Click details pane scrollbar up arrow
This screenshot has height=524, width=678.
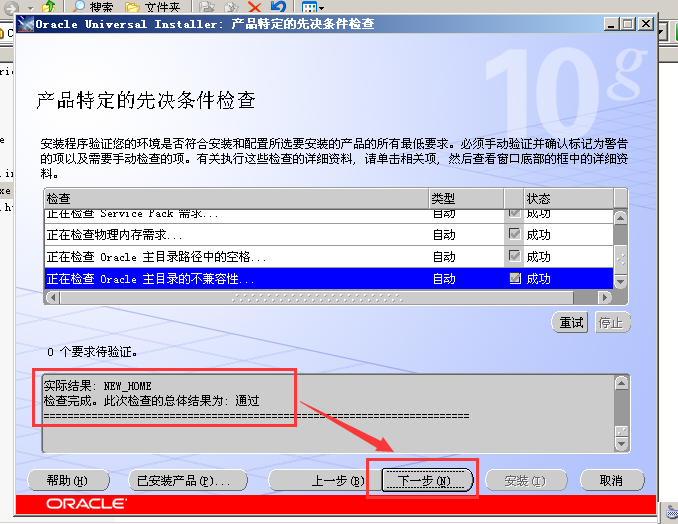(621, 383)
